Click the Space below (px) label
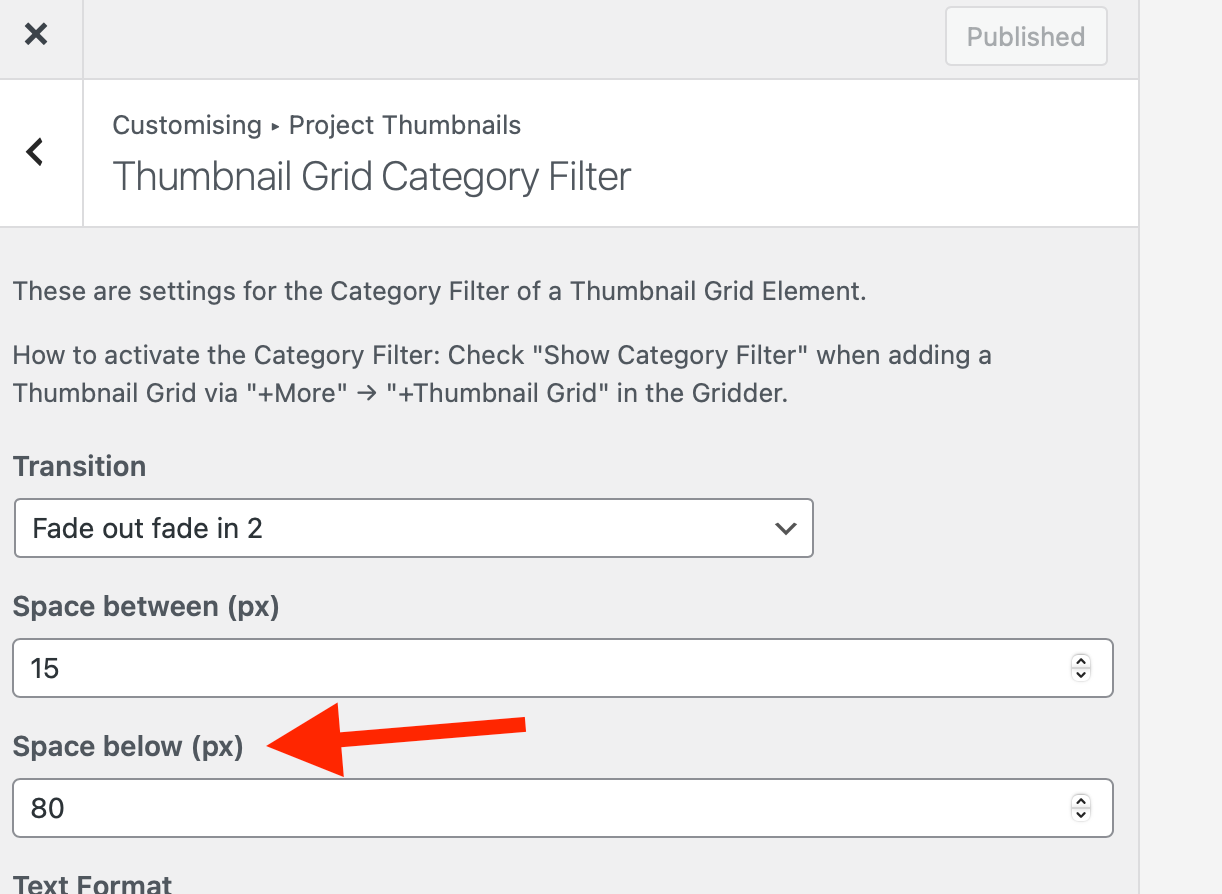 [x=128, y=747]
